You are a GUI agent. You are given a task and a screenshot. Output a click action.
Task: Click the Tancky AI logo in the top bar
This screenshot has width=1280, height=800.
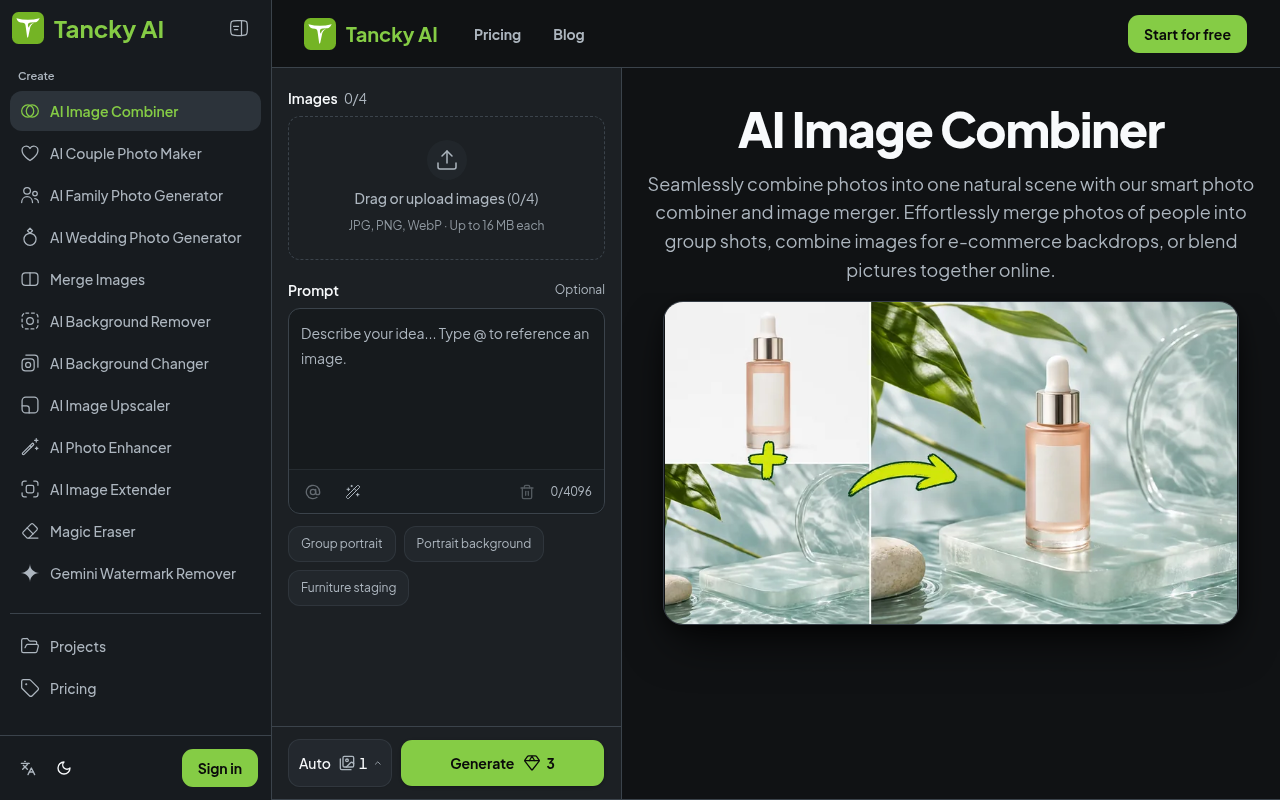(371, 34)
